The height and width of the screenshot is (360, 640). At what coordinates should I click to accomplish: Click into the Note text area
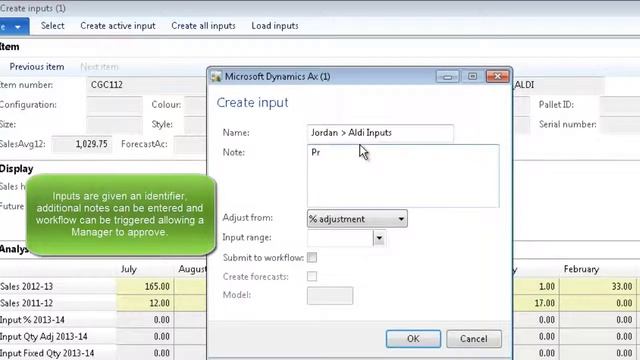tap(403, 176)
